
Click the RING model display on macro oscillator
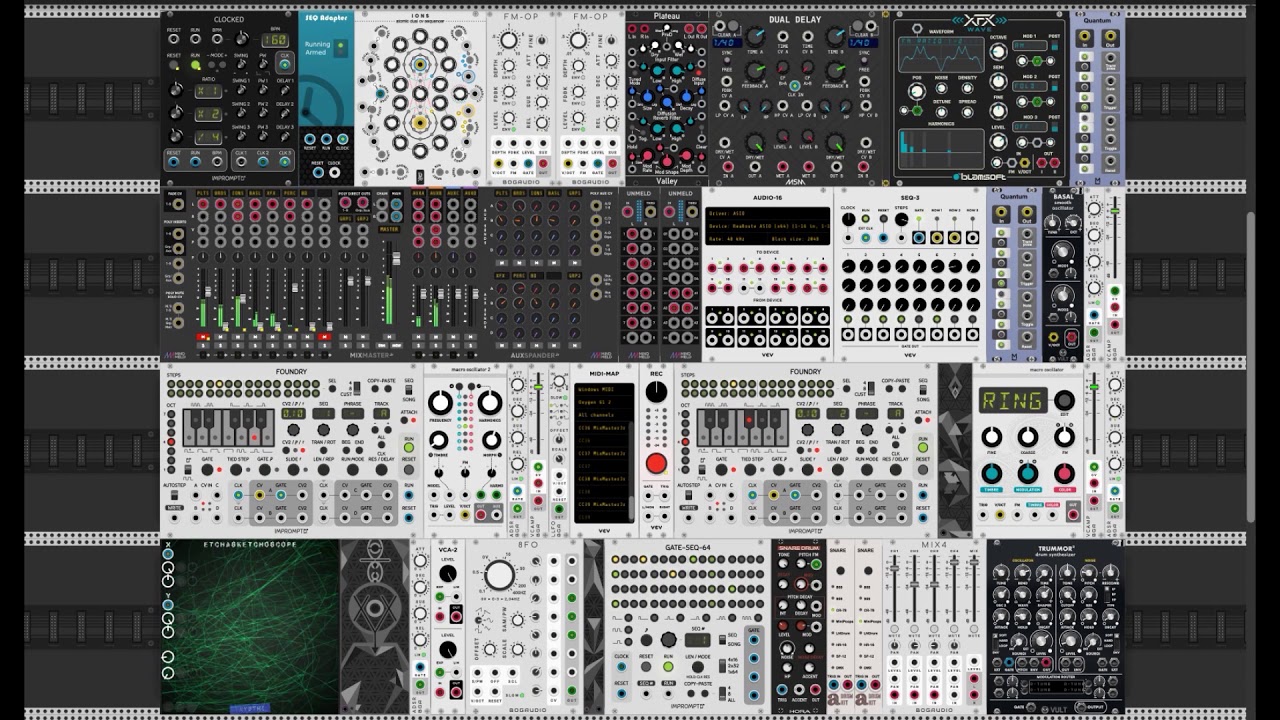(x=1012, y=401)
